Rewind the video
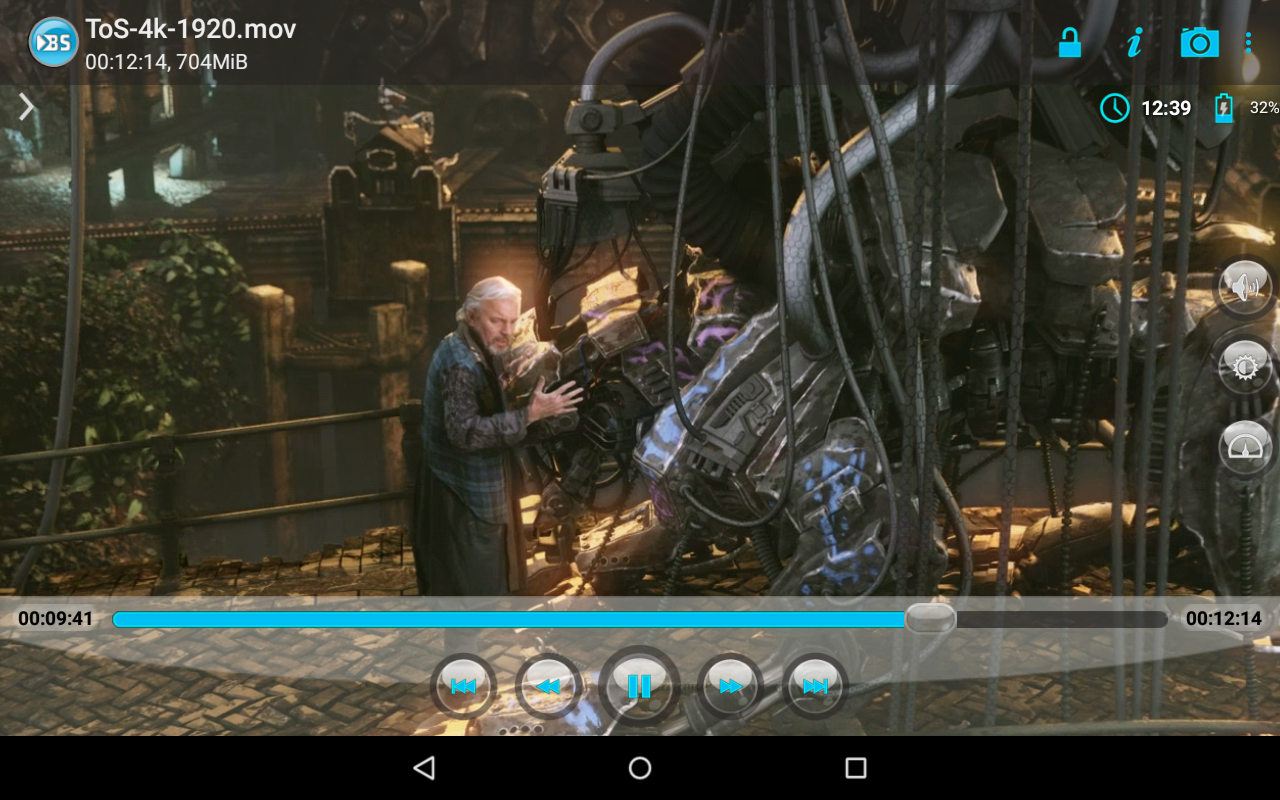The image size is (1280, 800). (x=548, y=686)
